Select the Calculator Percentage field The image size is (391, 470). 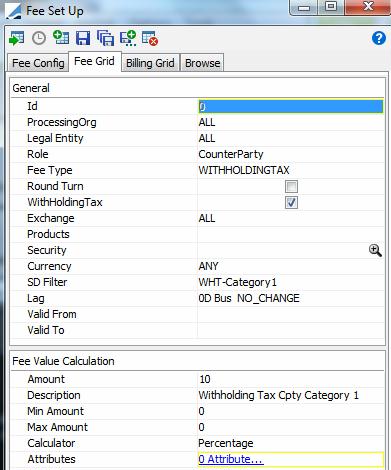(x=291, y=443)
